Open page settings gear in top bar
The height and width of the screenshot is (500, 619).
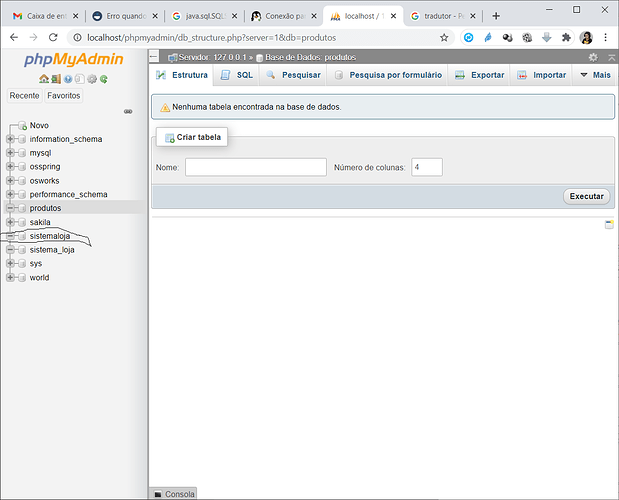click(x=593, y=58)
